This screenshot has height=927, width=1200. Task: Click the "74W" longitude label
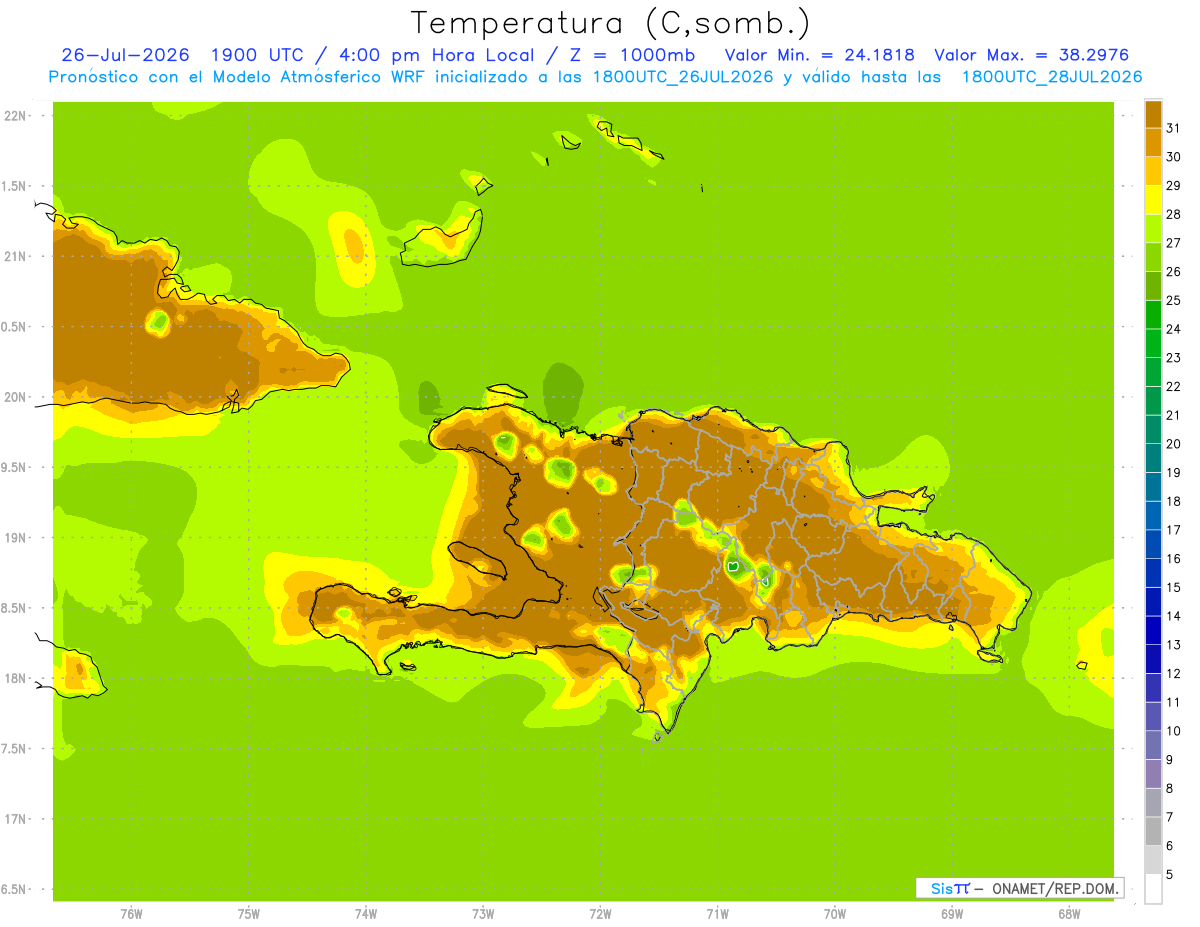tap(366, 914)
